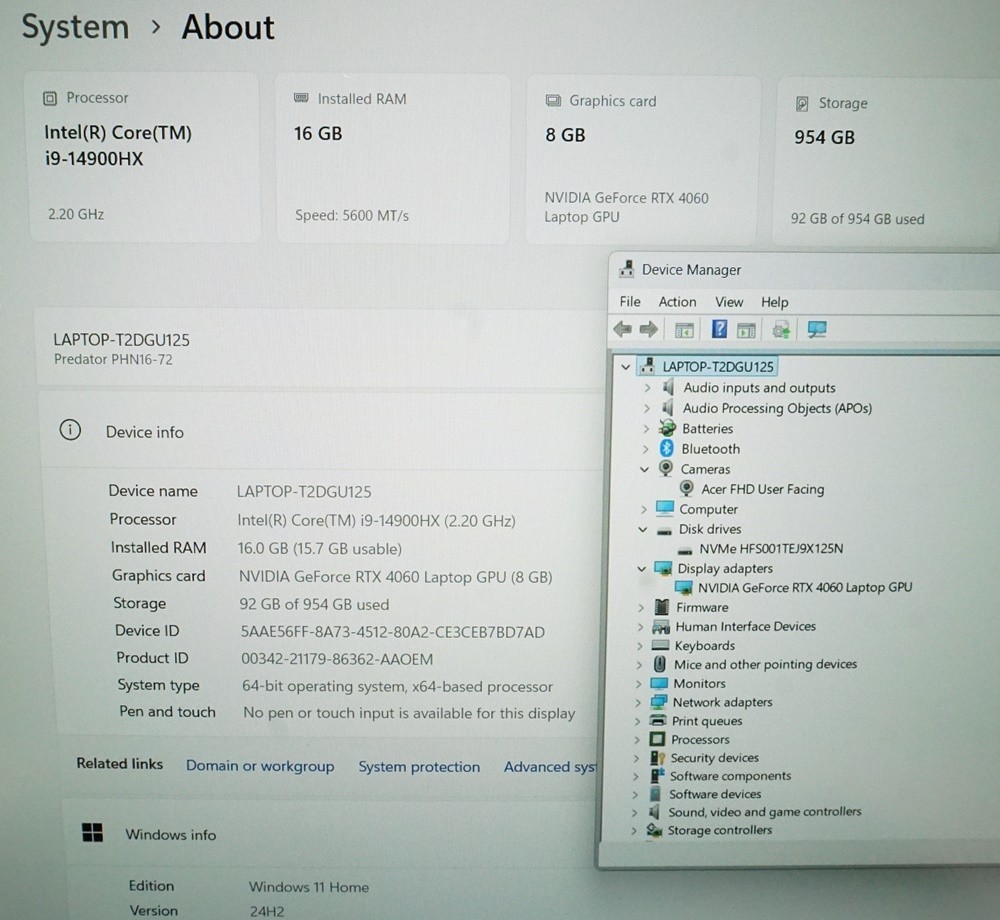The height and width of the screenshot is (920, 1000).
Task: Expand Audio Processing Objects (APOs)
Action: (647, 408)
